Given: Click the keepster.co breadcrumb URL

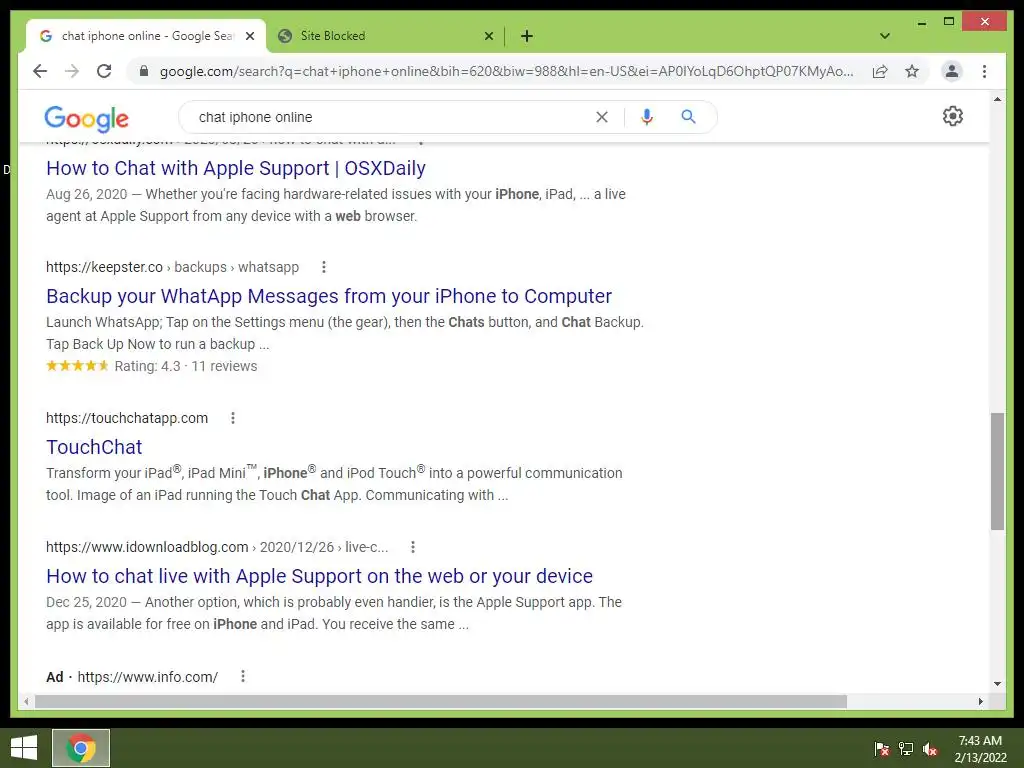Looking at the screenshot, I should pyautogui.click(x=172, y=267).
